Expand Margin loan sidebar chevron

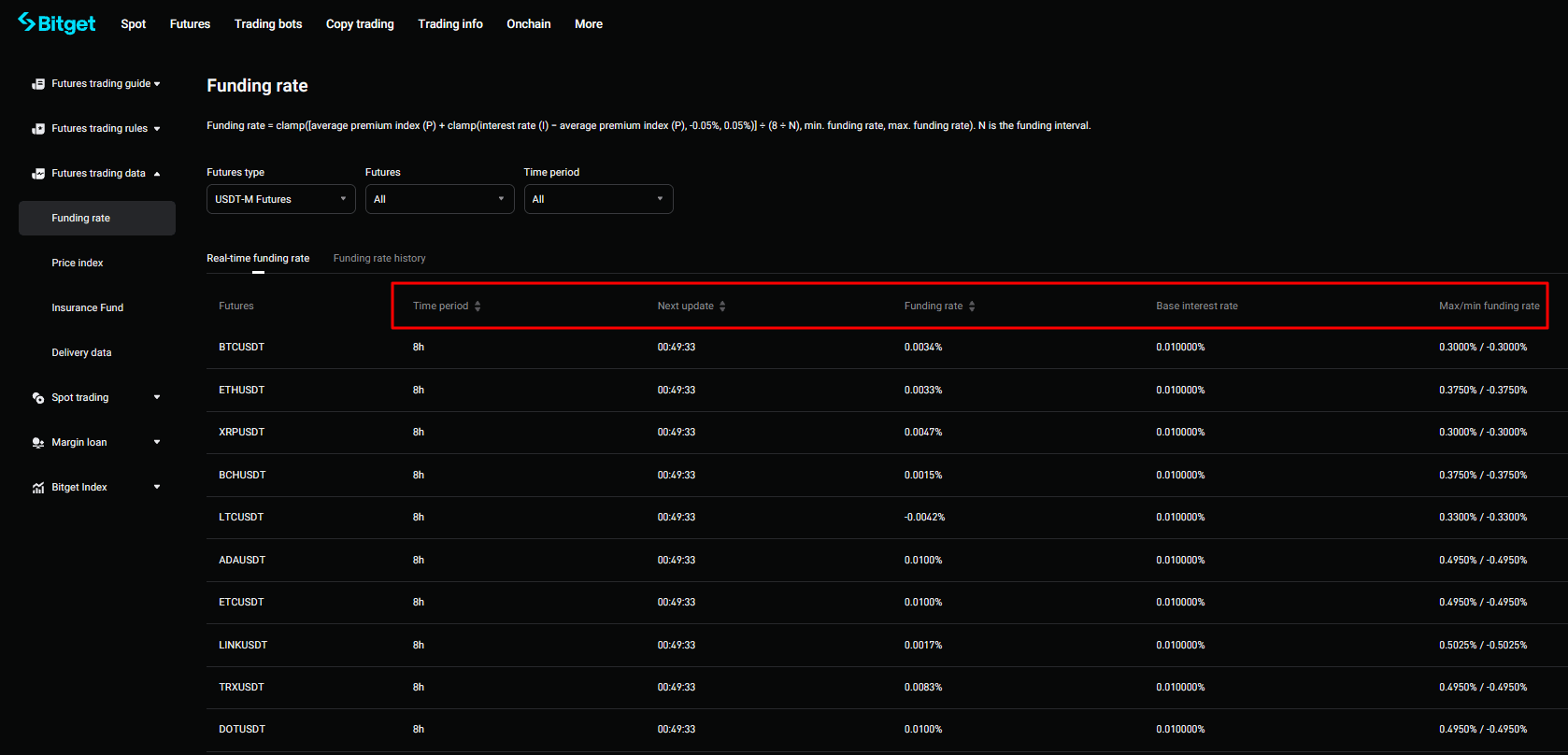(157, 443)
